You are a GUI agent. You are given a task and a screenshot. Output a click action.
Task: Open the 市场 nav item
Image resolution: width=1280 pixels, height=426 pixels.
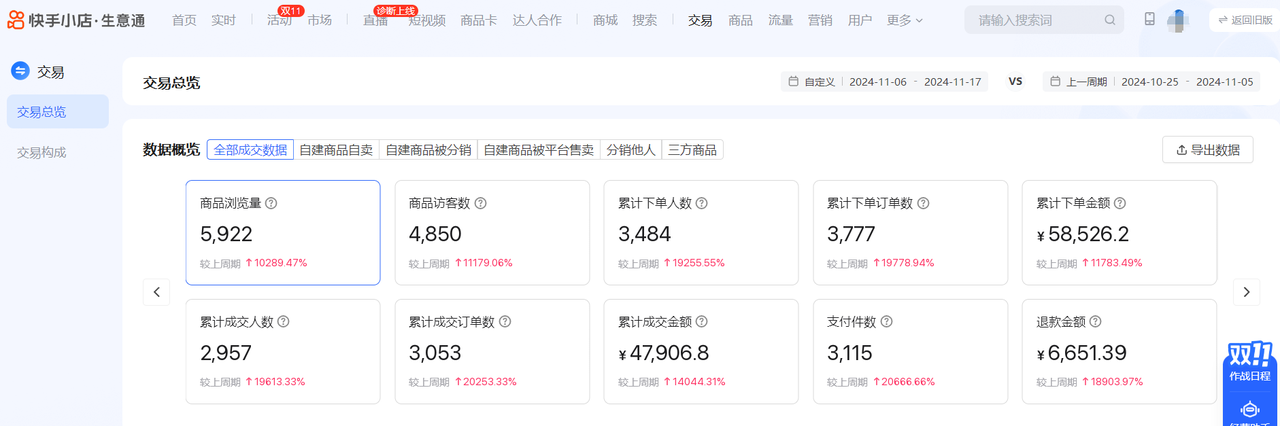click(x=319, y=20)
